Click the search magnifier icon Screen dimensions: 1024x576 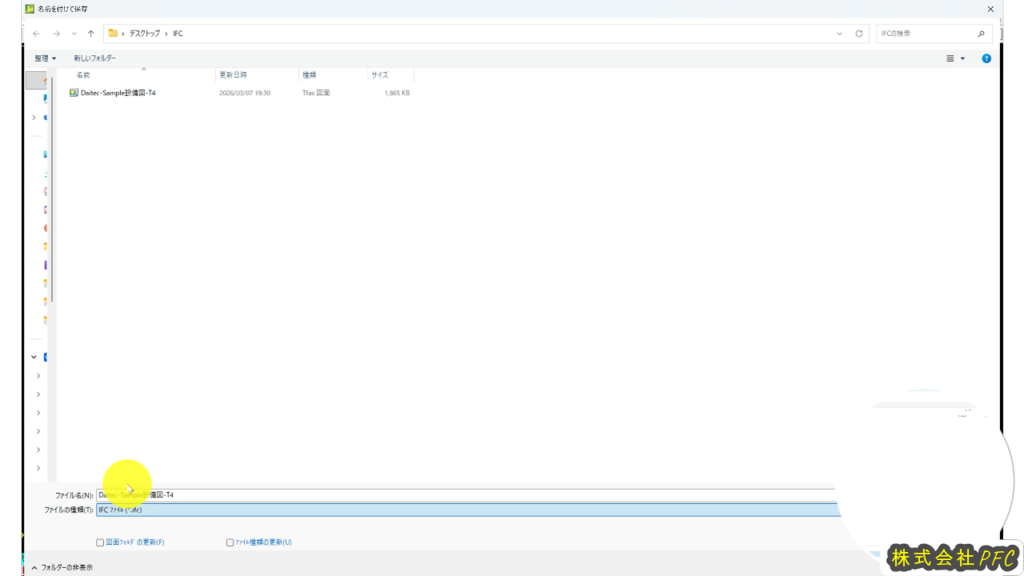[981, 33]
